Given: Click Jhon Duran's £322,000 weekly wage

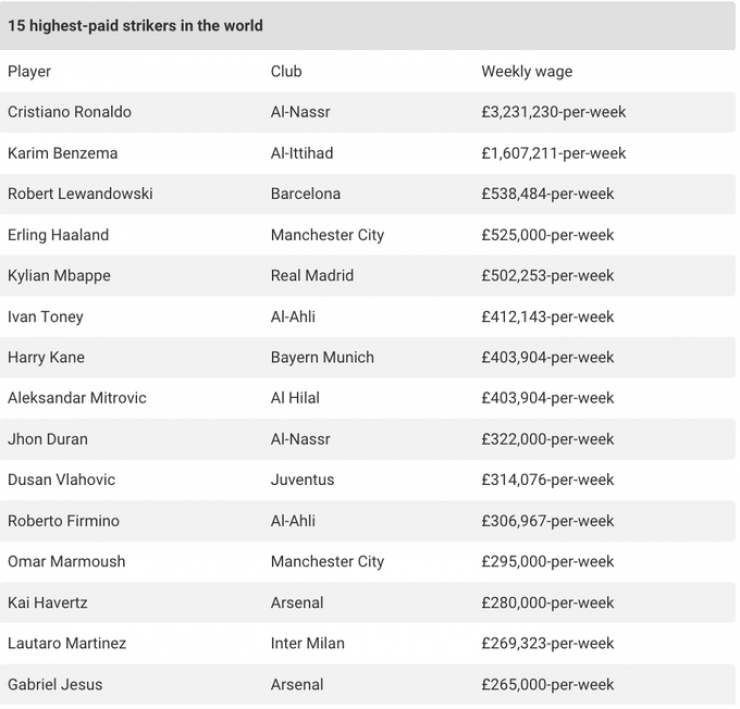Looking at the screenshot, I should coord(547,439).
